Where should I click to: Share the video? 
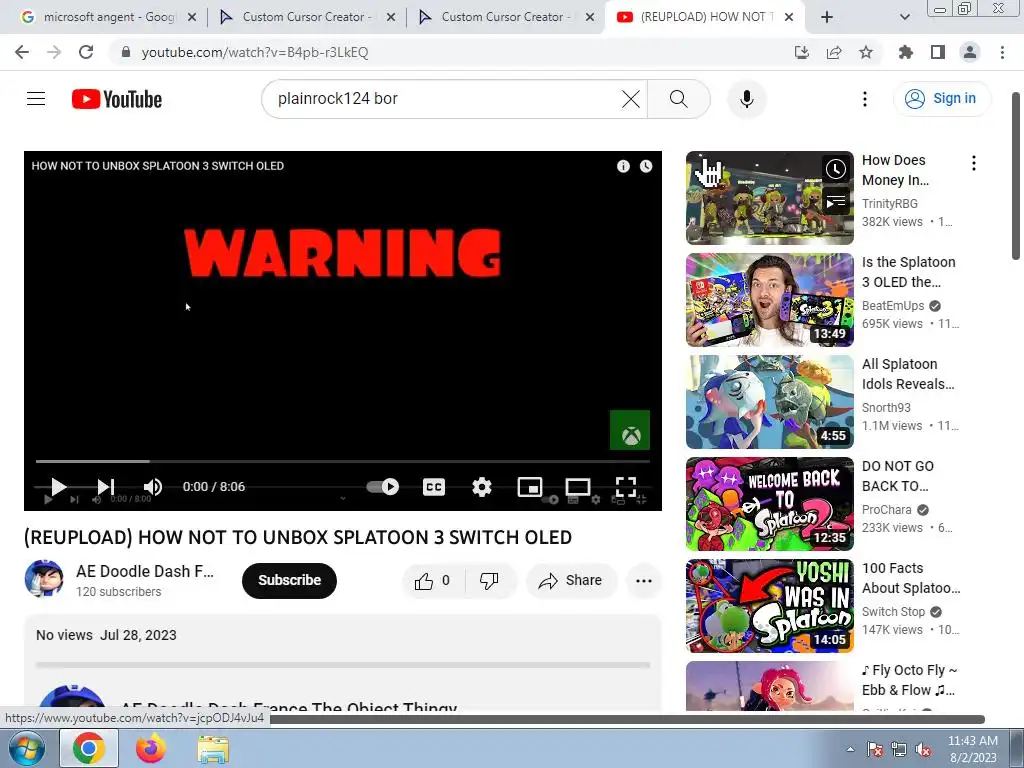click(571, 581)
